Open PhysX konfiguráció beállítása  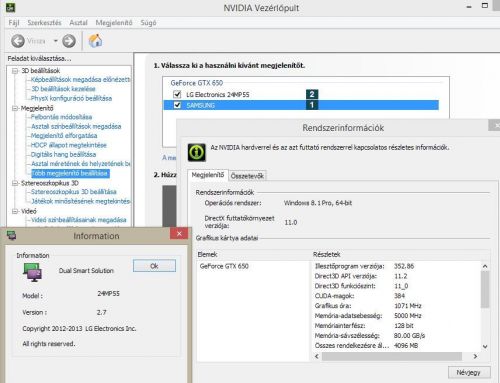click(71, 98)
